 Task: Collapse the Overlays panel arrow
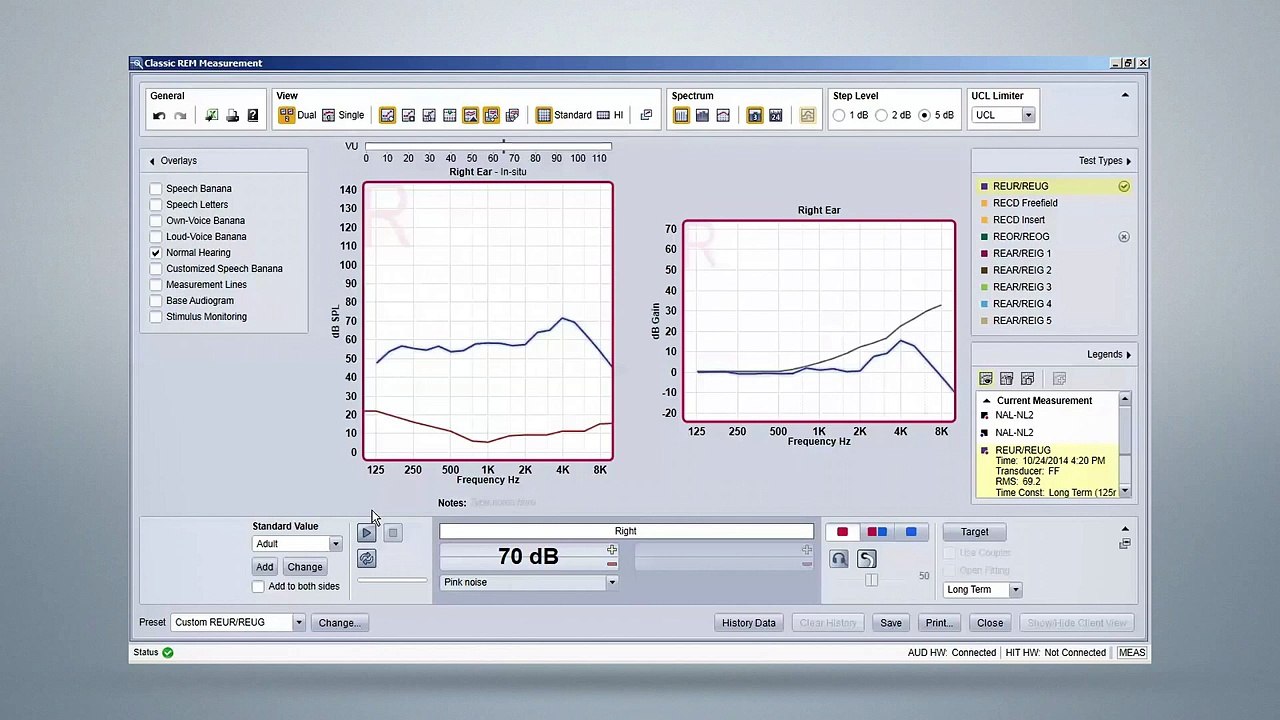click(x=152, y=161)
